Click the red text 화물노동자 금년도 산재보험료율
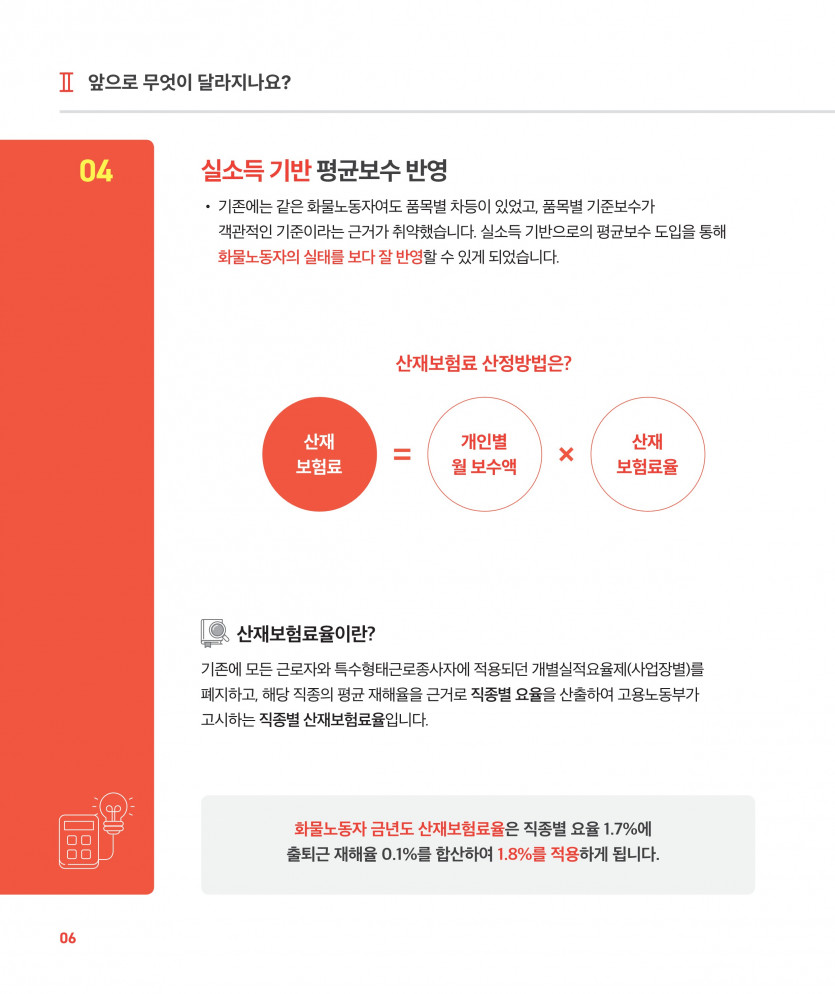835x994 pixels. tap(399, 829)
